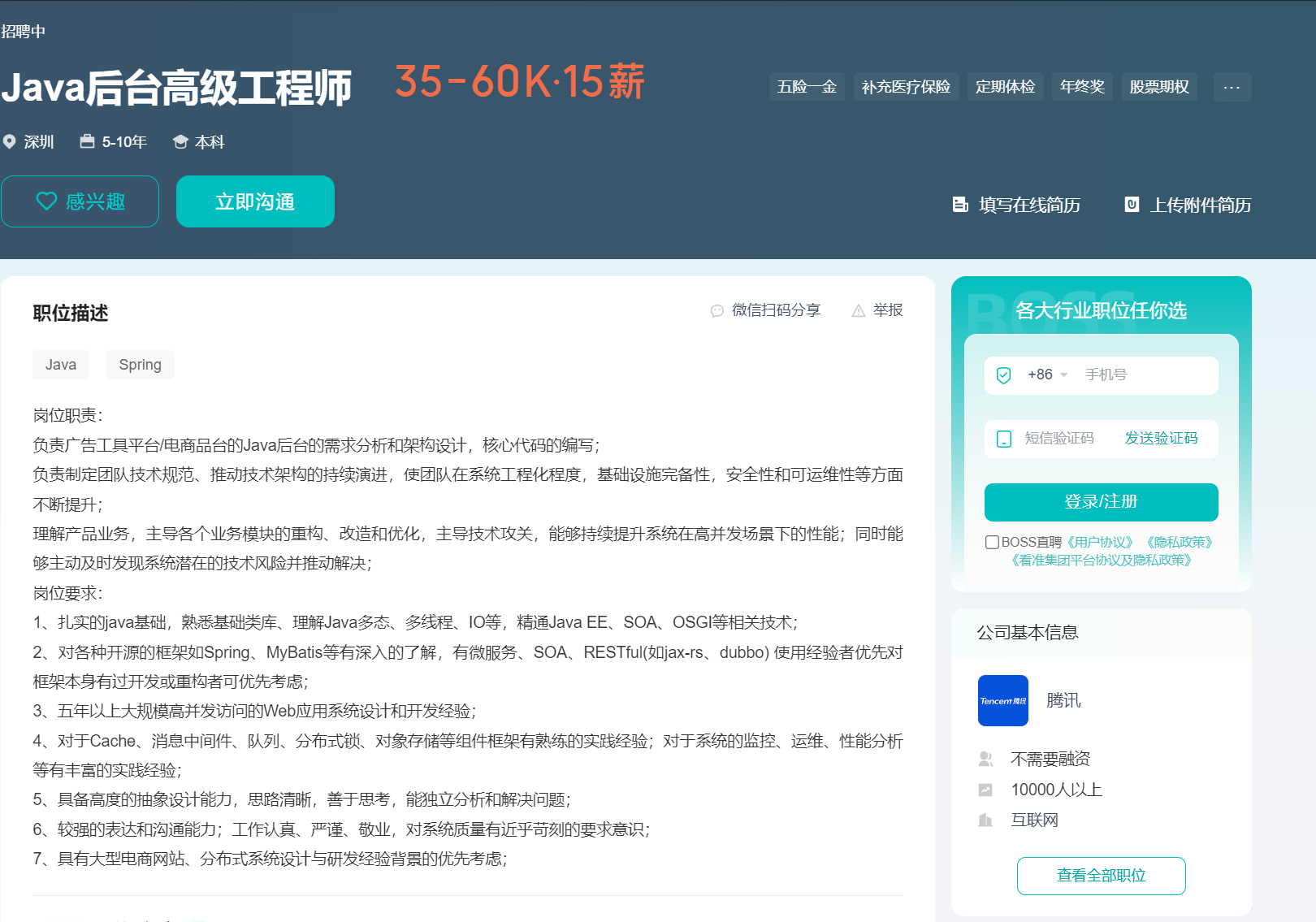Click the Tencent company logo

(x=1003, y=700)
